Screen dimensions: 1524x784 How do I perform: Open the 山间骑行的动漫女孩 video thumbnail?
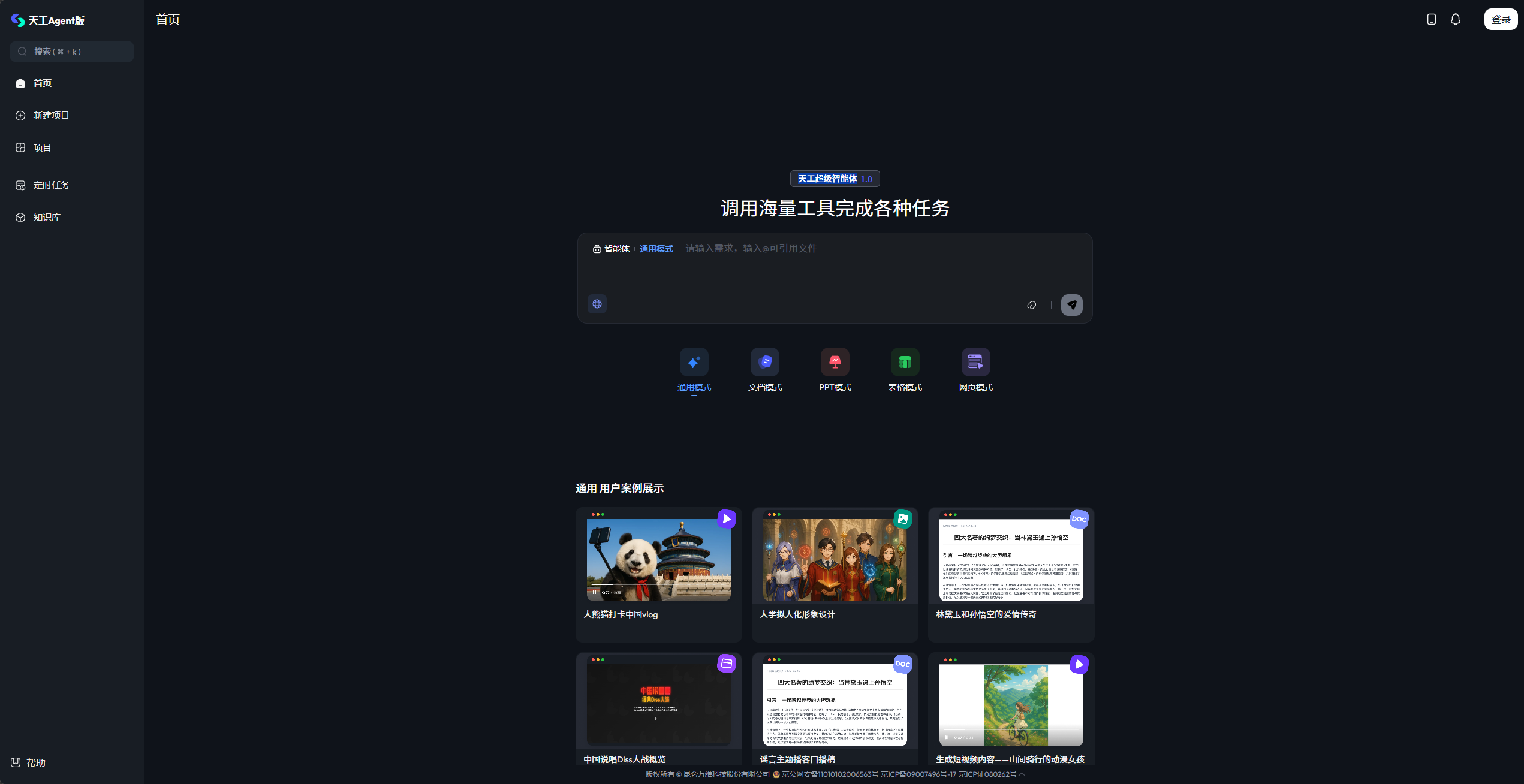(1011, 704)
